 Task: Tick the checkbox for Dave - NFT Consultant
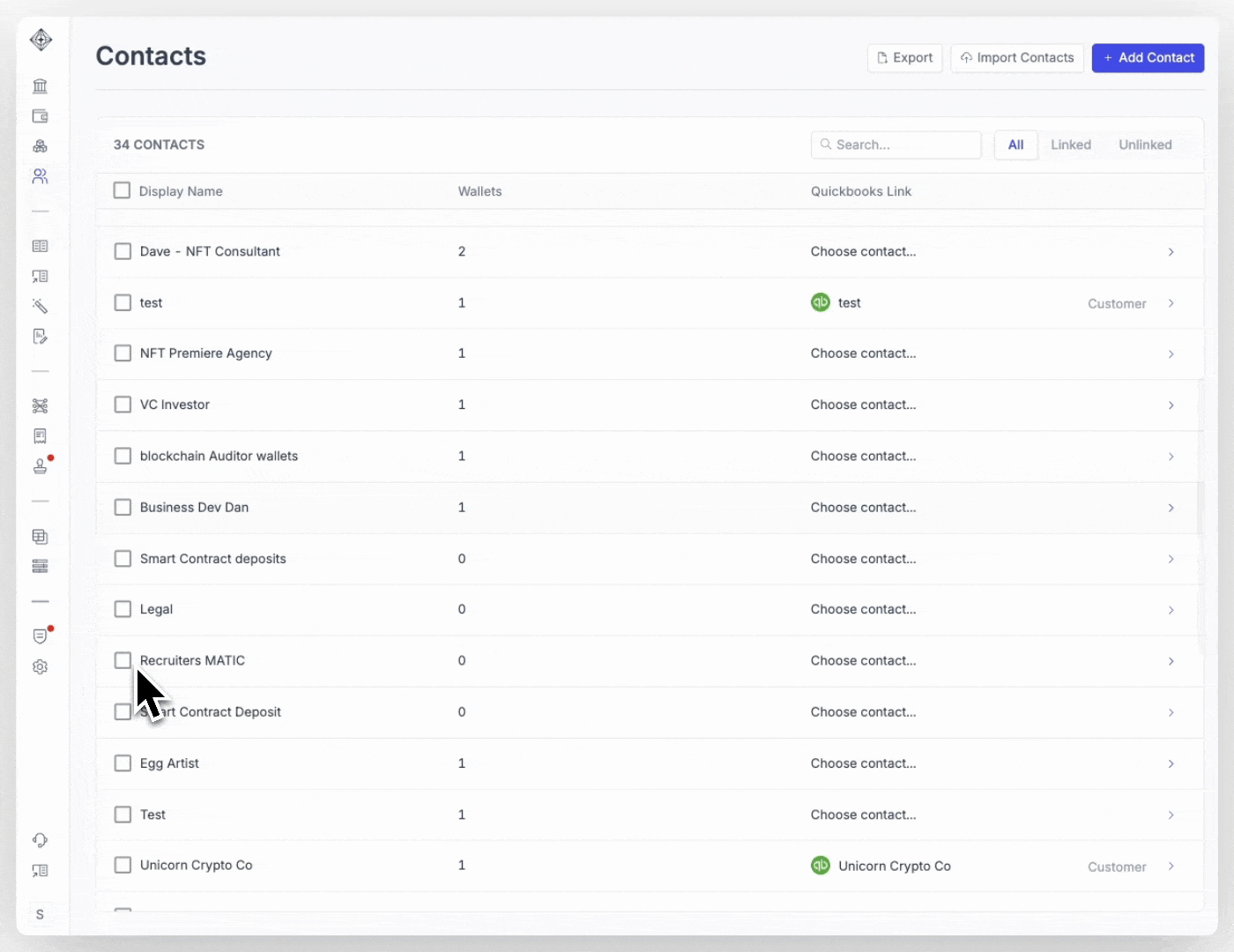point(123,251)
